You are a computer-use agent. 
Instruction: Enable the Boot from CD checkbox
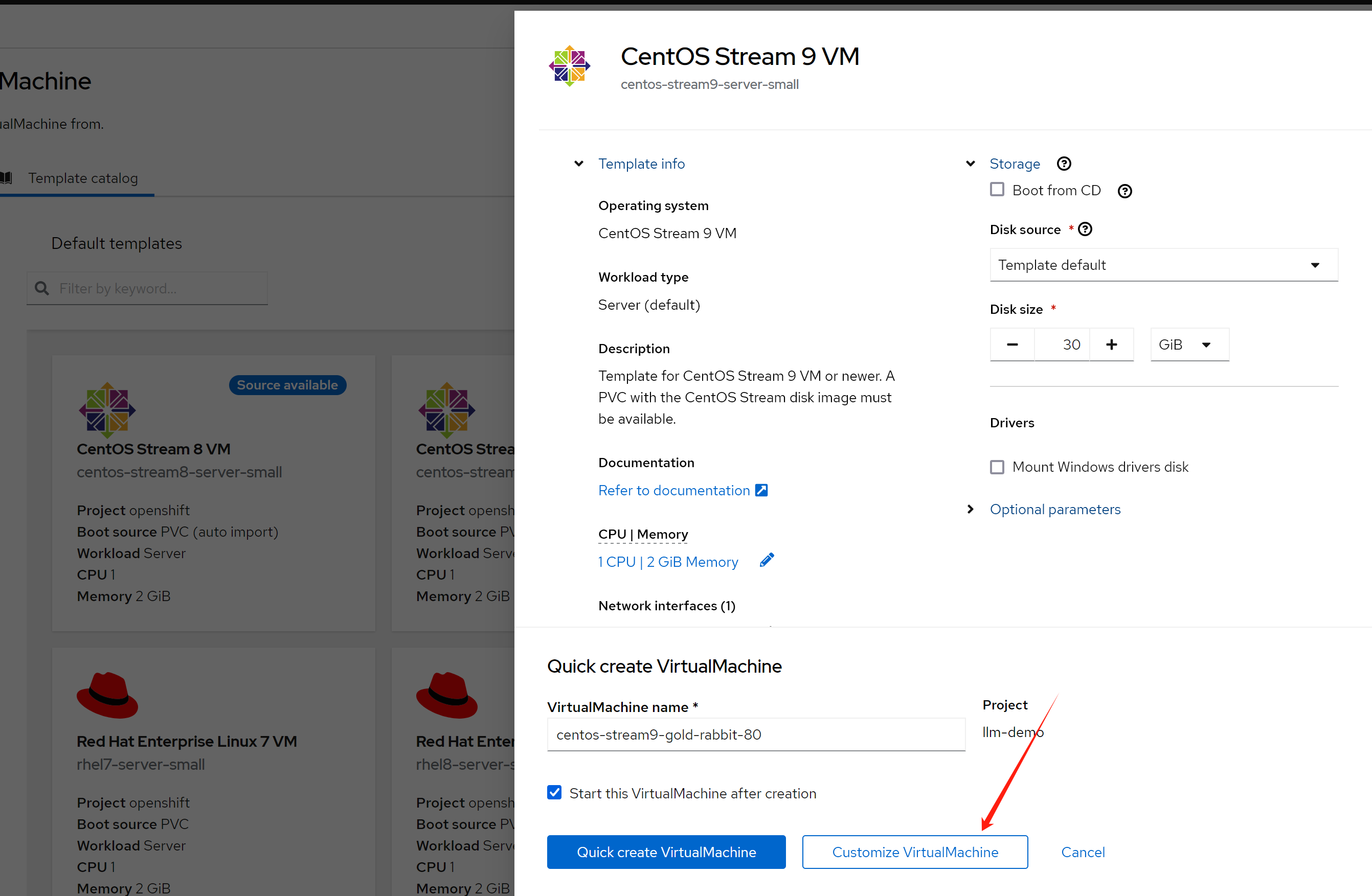pyautogui.click(x=997, y=190)
